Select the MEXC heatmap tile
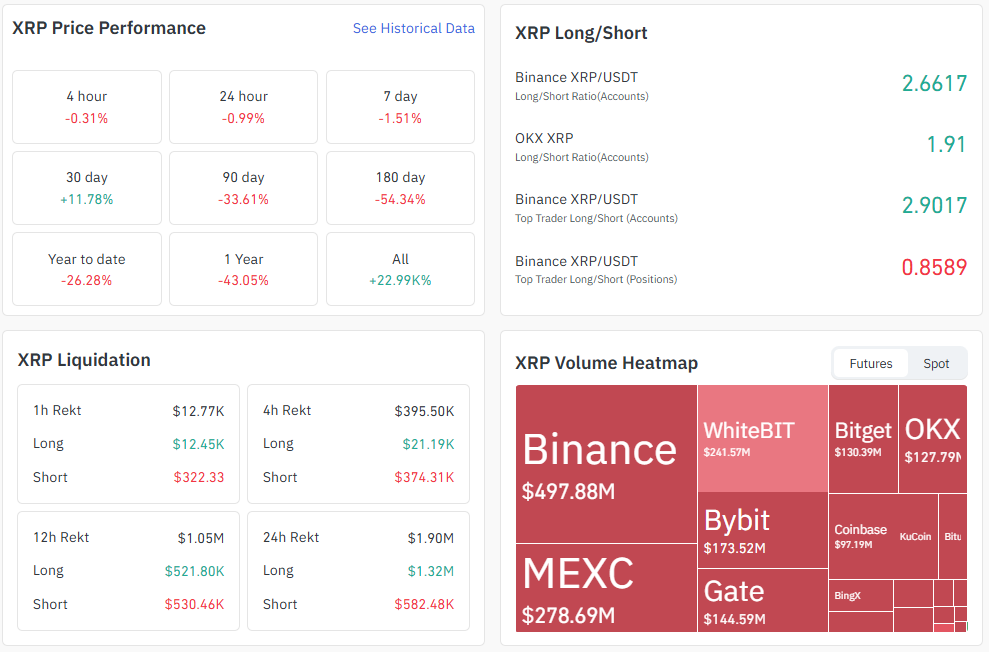 [606, 588]
